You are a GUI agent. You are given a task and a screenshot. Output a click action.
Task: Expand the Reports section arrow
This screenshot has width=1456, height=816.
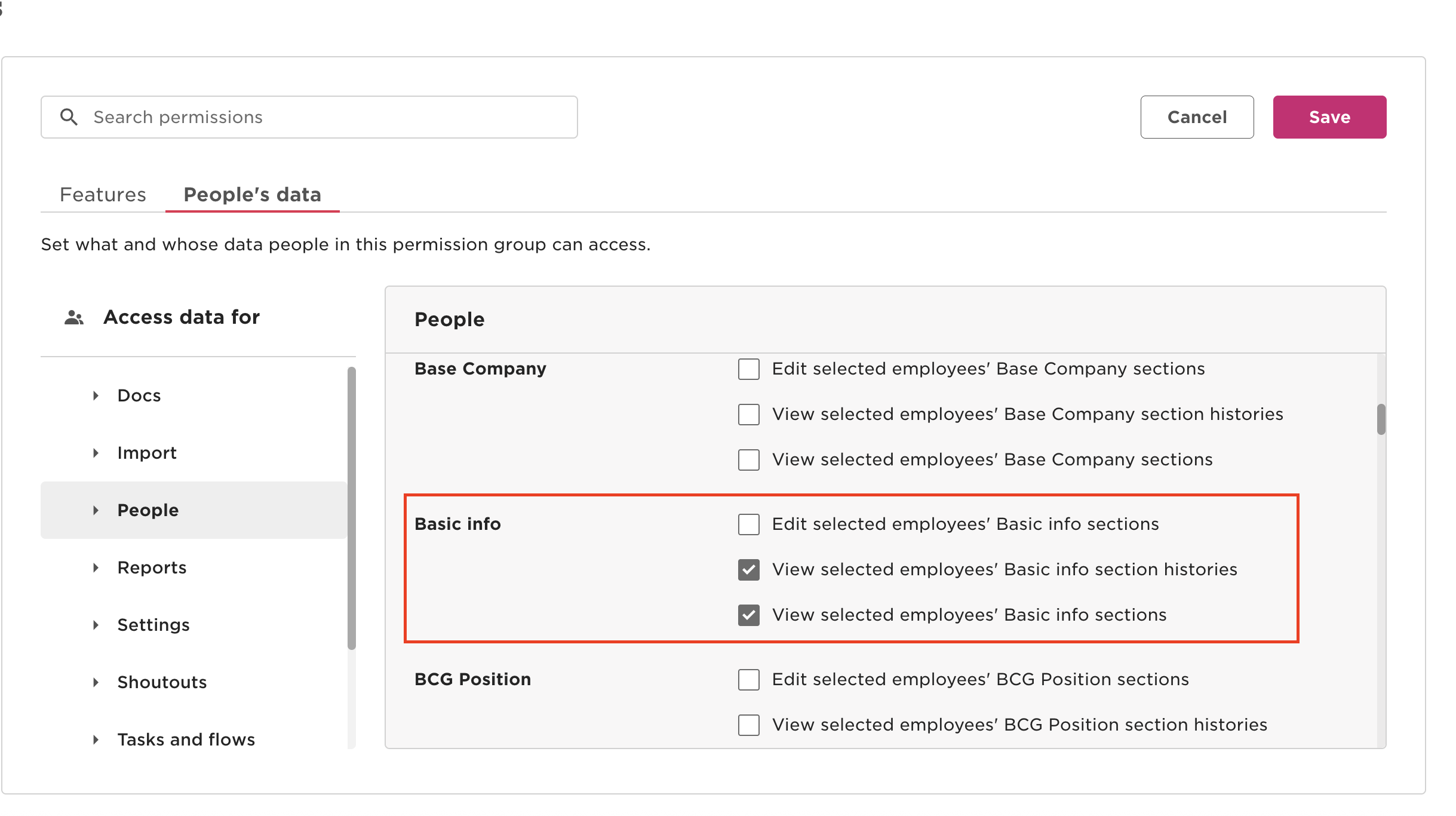[96, 567]
